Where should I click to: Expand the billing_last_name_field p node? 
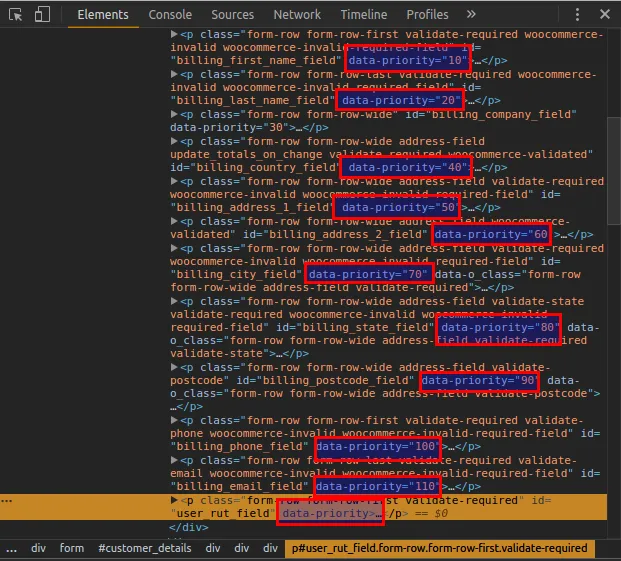(x=174, y=74)
